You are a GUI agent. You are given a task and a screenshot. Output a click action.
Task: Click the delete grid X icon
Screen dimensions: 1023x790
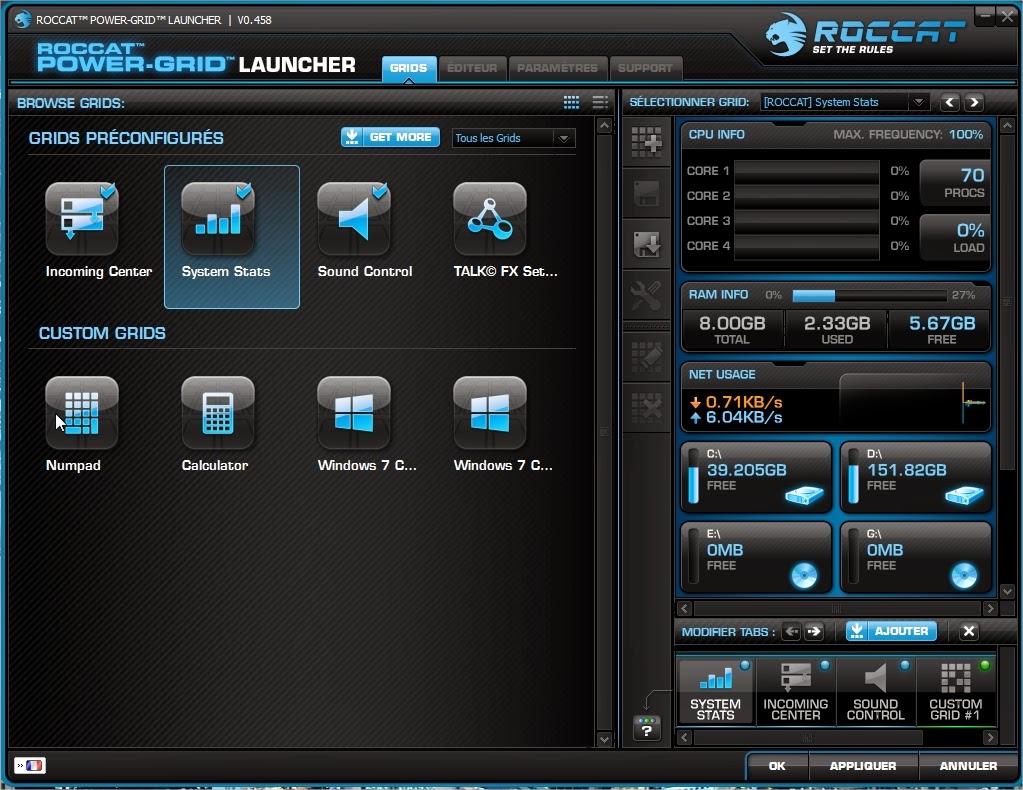646,408
